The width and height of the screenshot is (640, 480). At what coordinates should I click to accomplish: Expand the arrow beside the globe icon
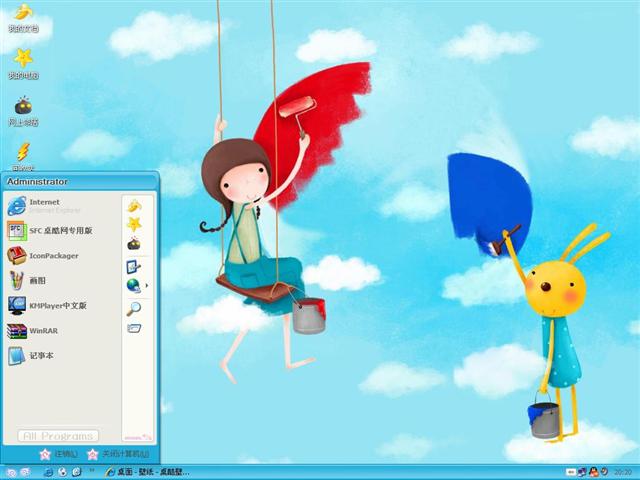point(147,285)
